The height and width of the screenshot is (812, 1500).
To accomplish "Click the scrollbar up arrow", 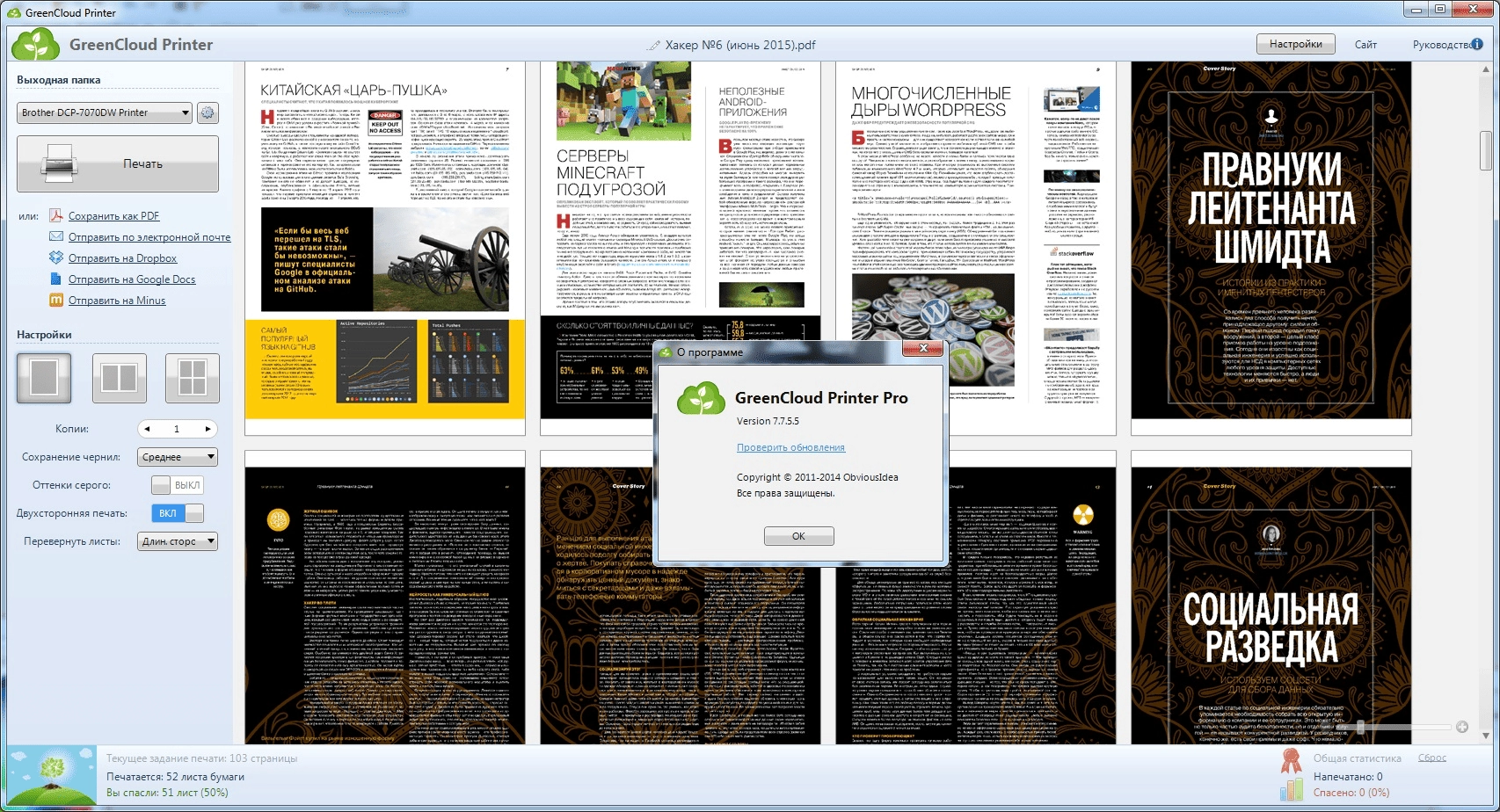I will 1486,68.
